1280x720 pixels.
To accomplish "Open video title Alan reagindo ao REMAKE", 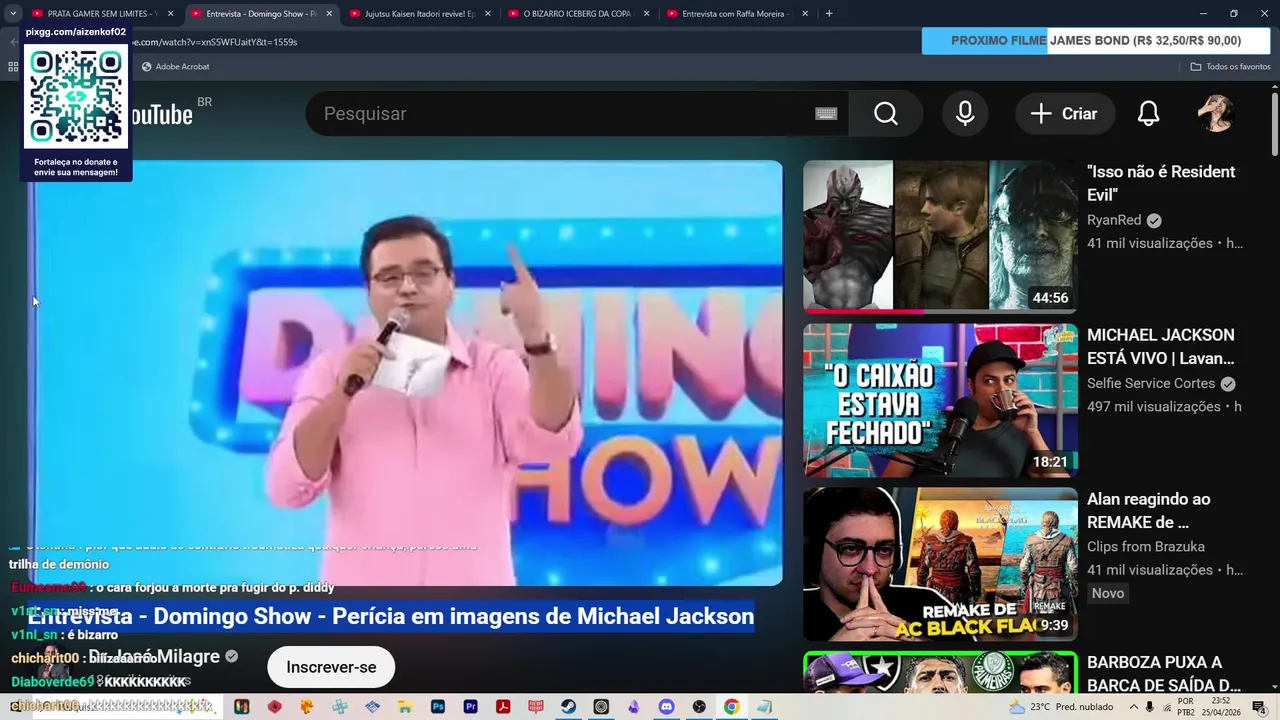I will 1148,510.
